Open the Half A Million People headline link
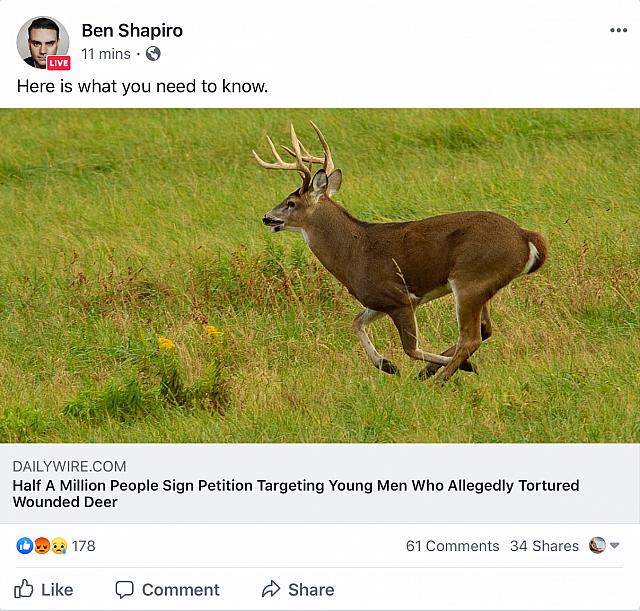This screenshot has height=611, width=640. pyautogui.click(x=296, y=493)
